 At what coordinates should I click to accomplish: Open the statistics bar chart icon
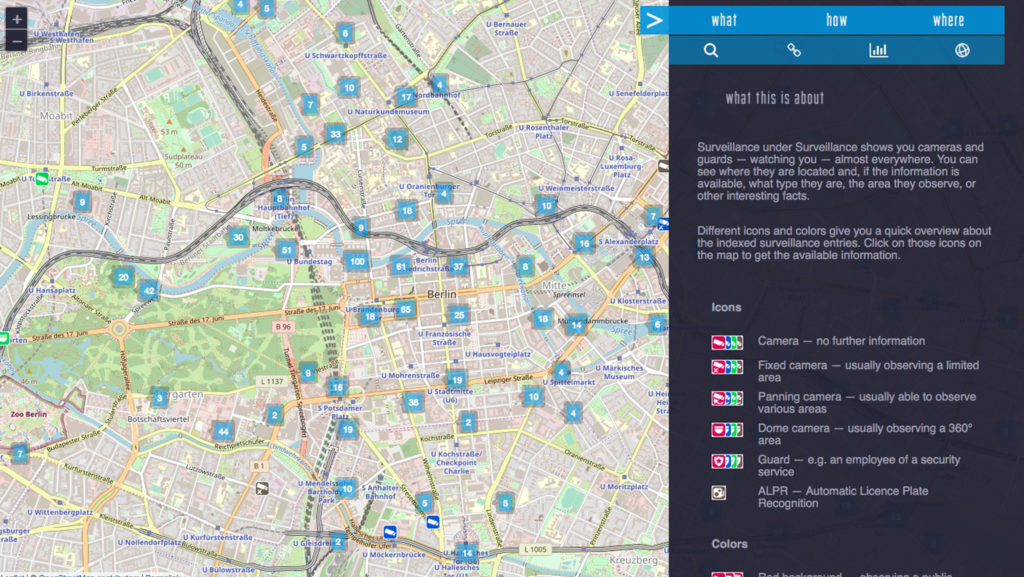coord(878,50)
